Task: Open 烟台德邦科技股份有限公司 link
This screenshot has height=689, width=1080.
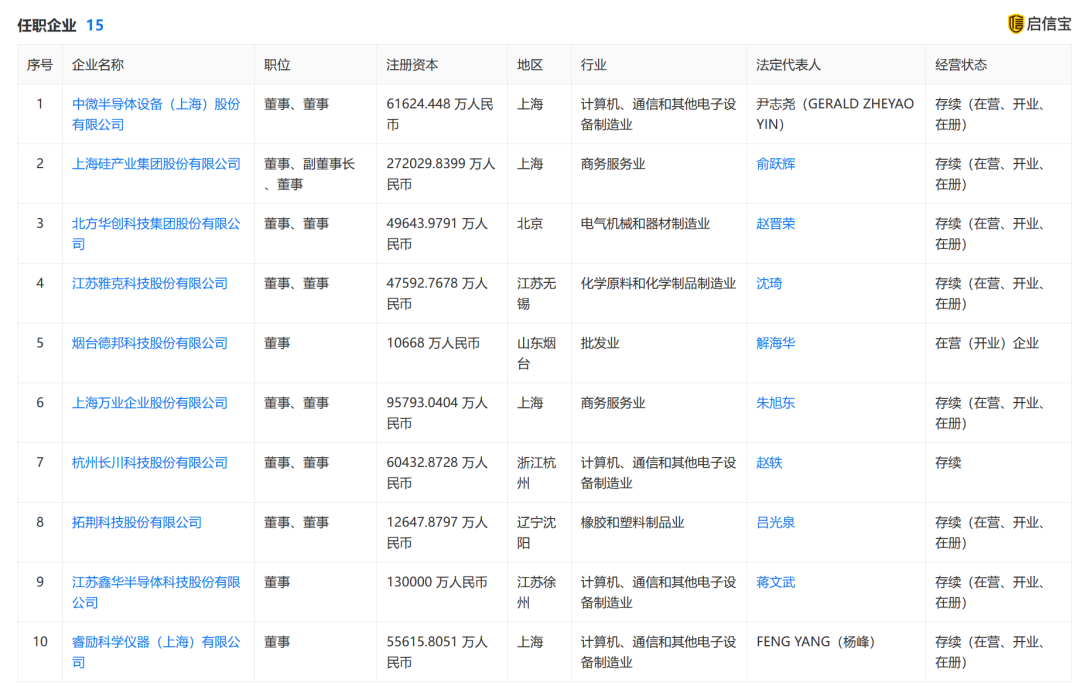Action: click(x=149, y=343)
